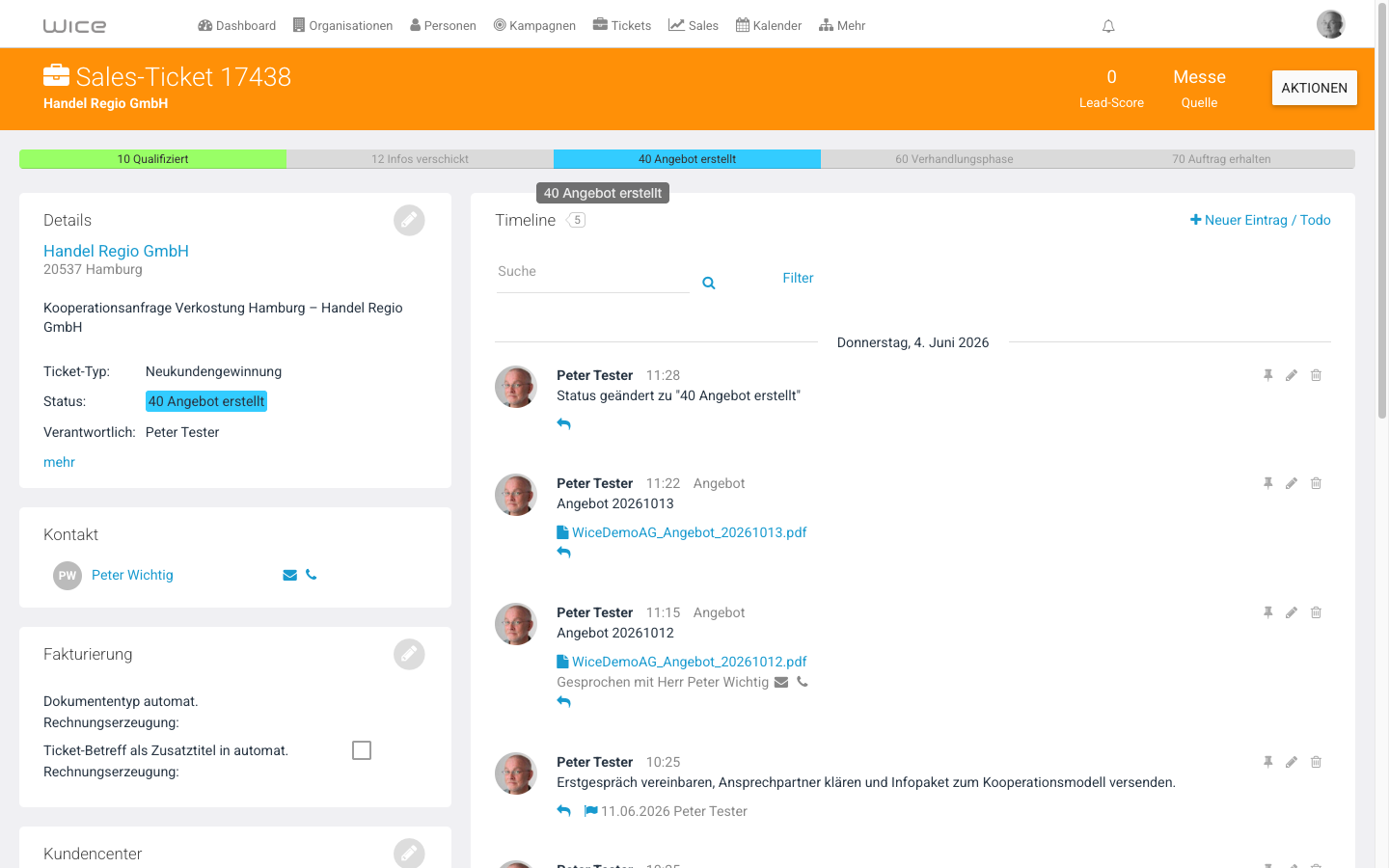
Task: Open the user profile avatar menu
Action: 1330,24
